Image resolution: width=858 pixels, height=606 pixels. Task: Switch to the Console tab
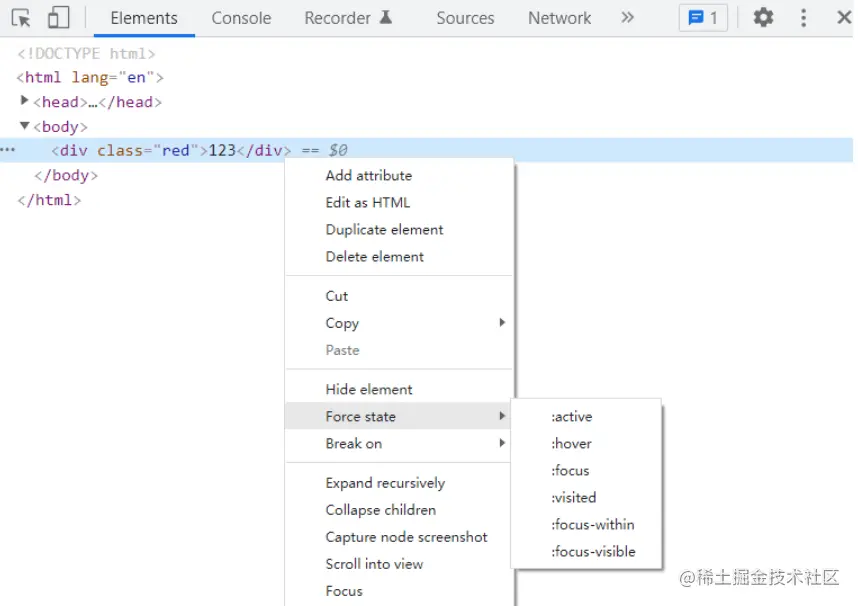[x=241, y=18]
